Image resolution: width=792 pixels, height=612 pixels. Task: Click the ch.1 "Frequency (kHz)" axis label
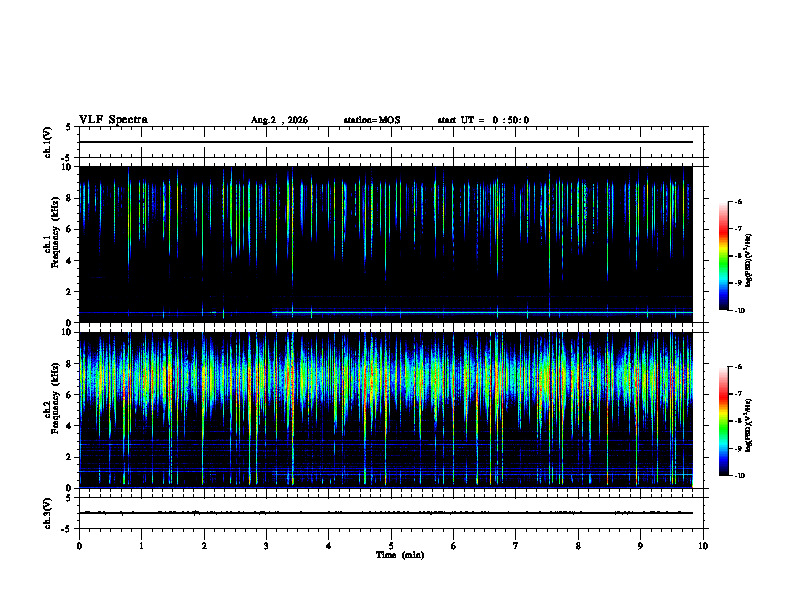point(56,232)
